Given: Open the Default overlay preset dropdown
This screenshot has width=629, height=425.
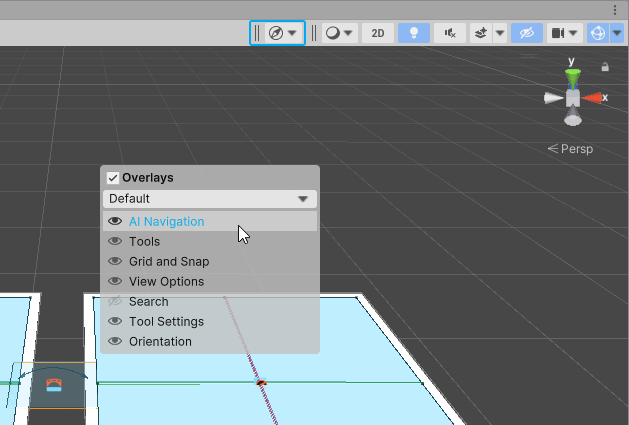Looking at the screenshot, I should click(x=209, y=199).
